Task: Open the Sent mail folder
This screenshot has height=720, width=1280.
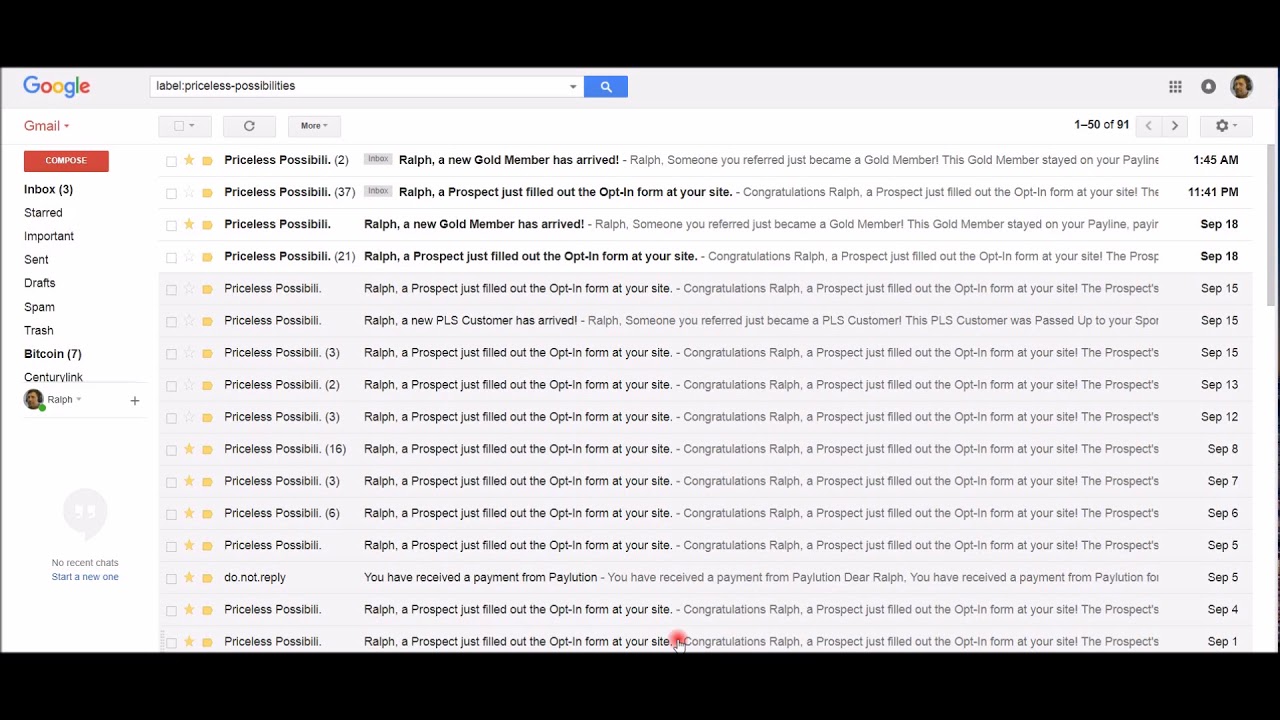Action: click(x=36, y=260)
